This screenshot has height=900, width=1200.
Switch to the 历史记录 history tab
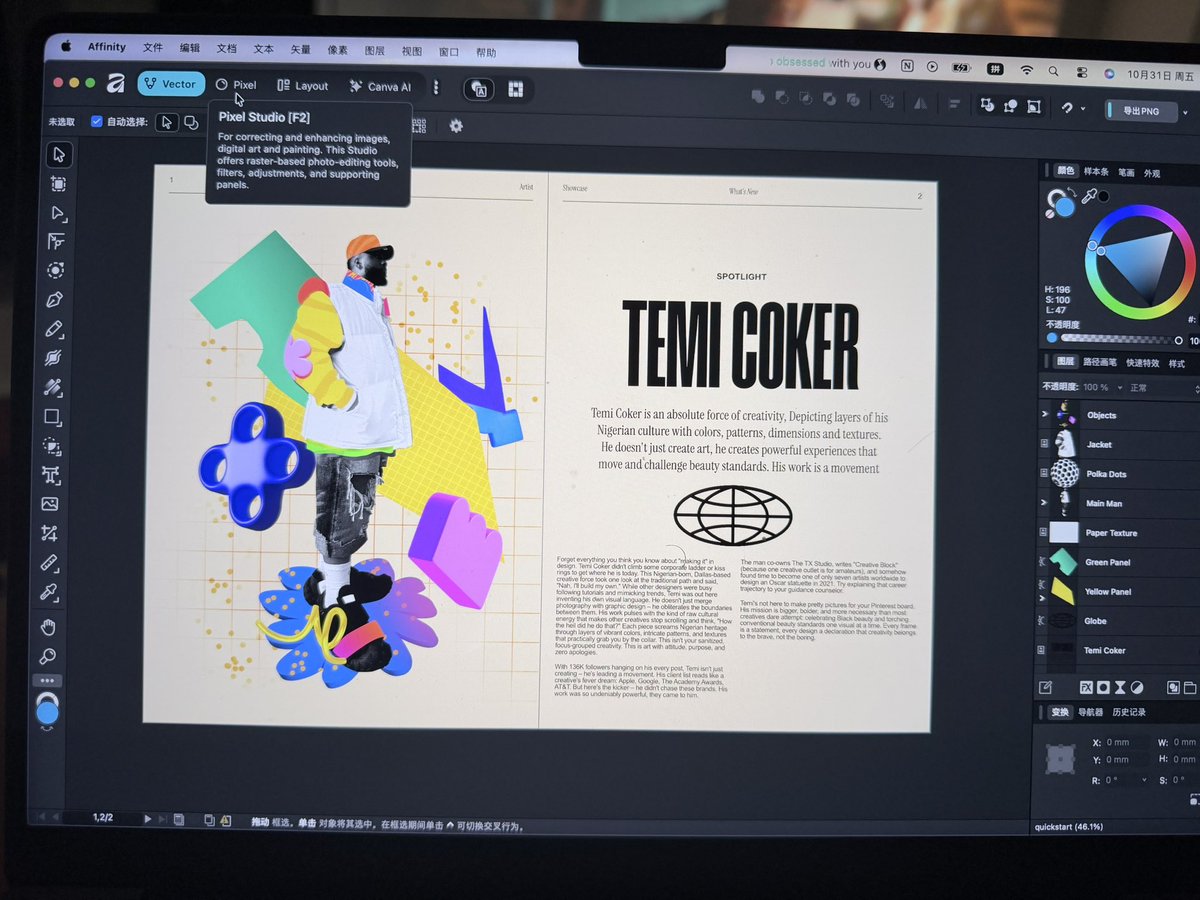(1129, 712)
